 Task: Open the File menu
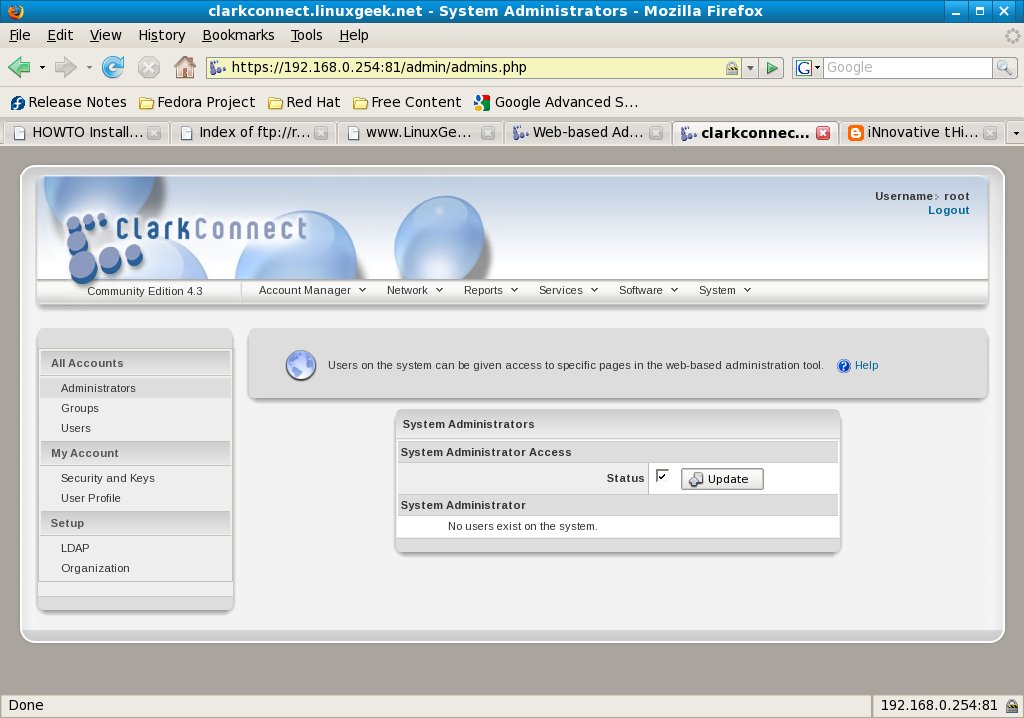[x=20, y=35]
